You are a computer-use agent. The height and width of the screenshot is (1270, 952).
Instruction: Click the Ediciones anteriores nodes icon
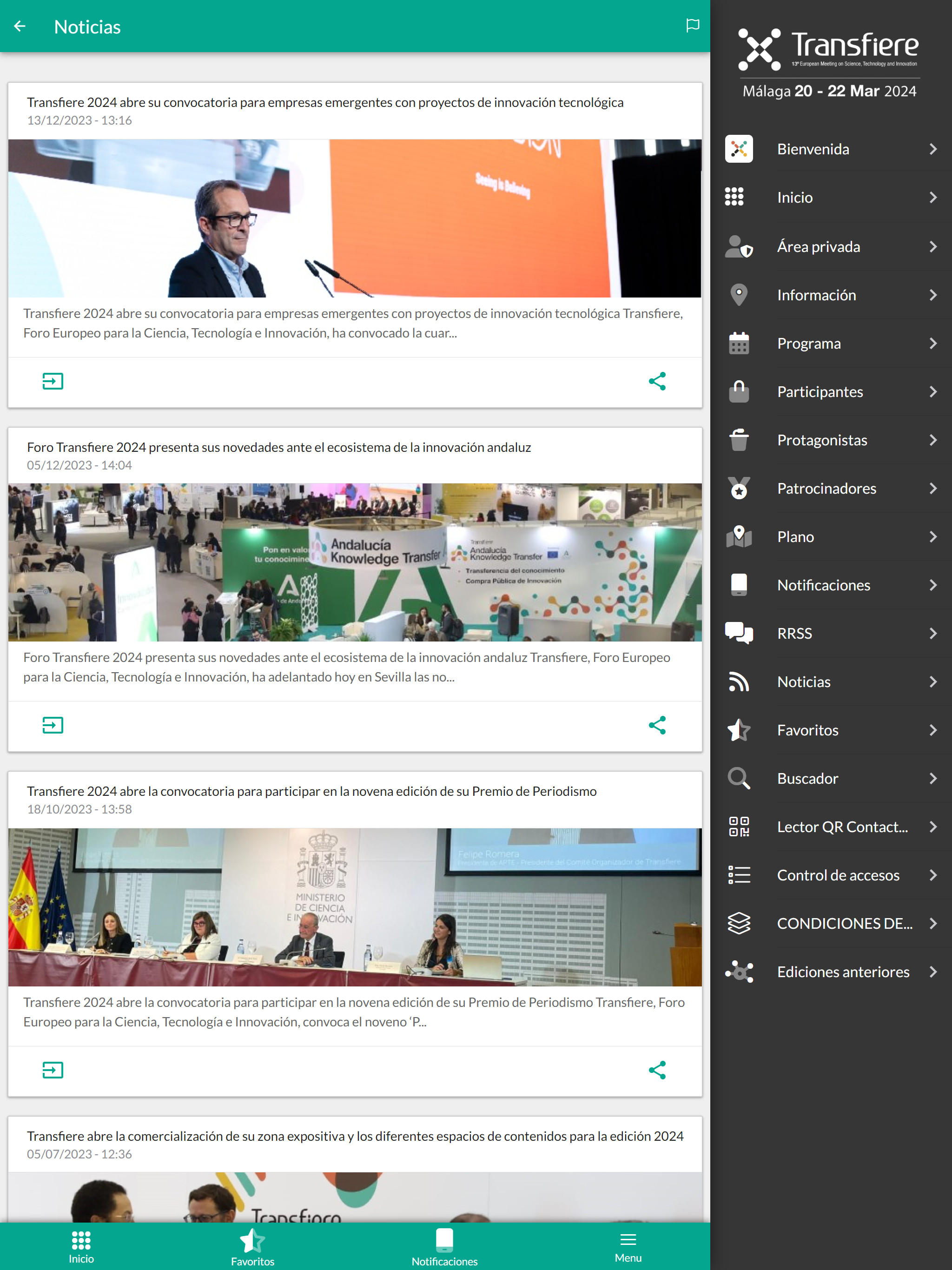tap(739, 972)
